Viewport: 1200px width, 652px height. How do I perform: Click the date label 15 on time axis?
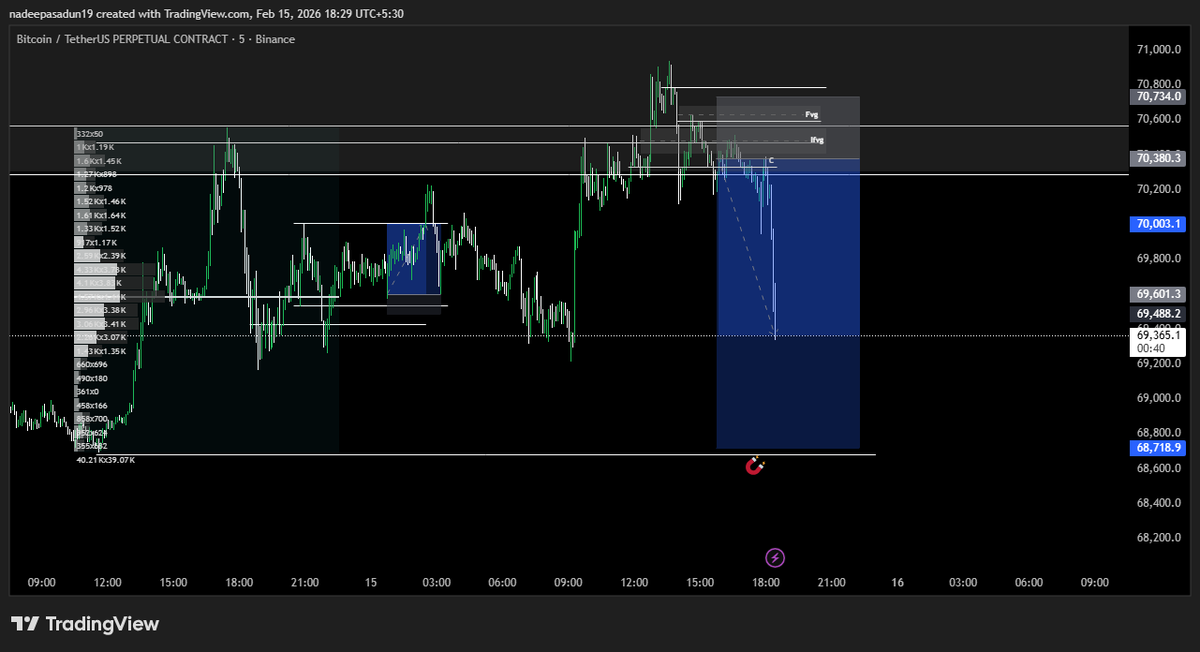click(x=371, y=583)
